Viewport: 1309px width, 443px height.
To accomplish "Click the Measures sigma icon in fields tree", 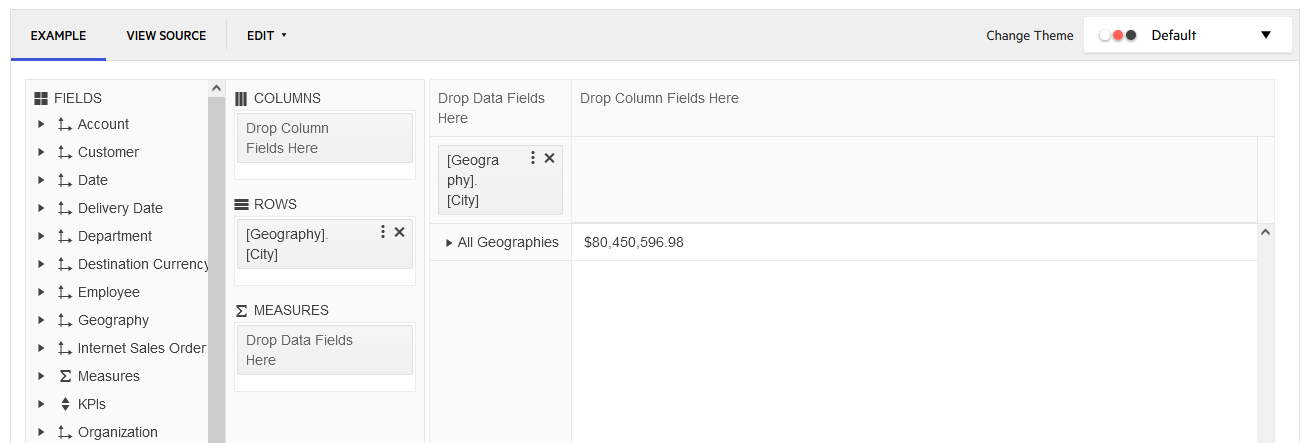I will pyautogui.click(x=65, y=376).
